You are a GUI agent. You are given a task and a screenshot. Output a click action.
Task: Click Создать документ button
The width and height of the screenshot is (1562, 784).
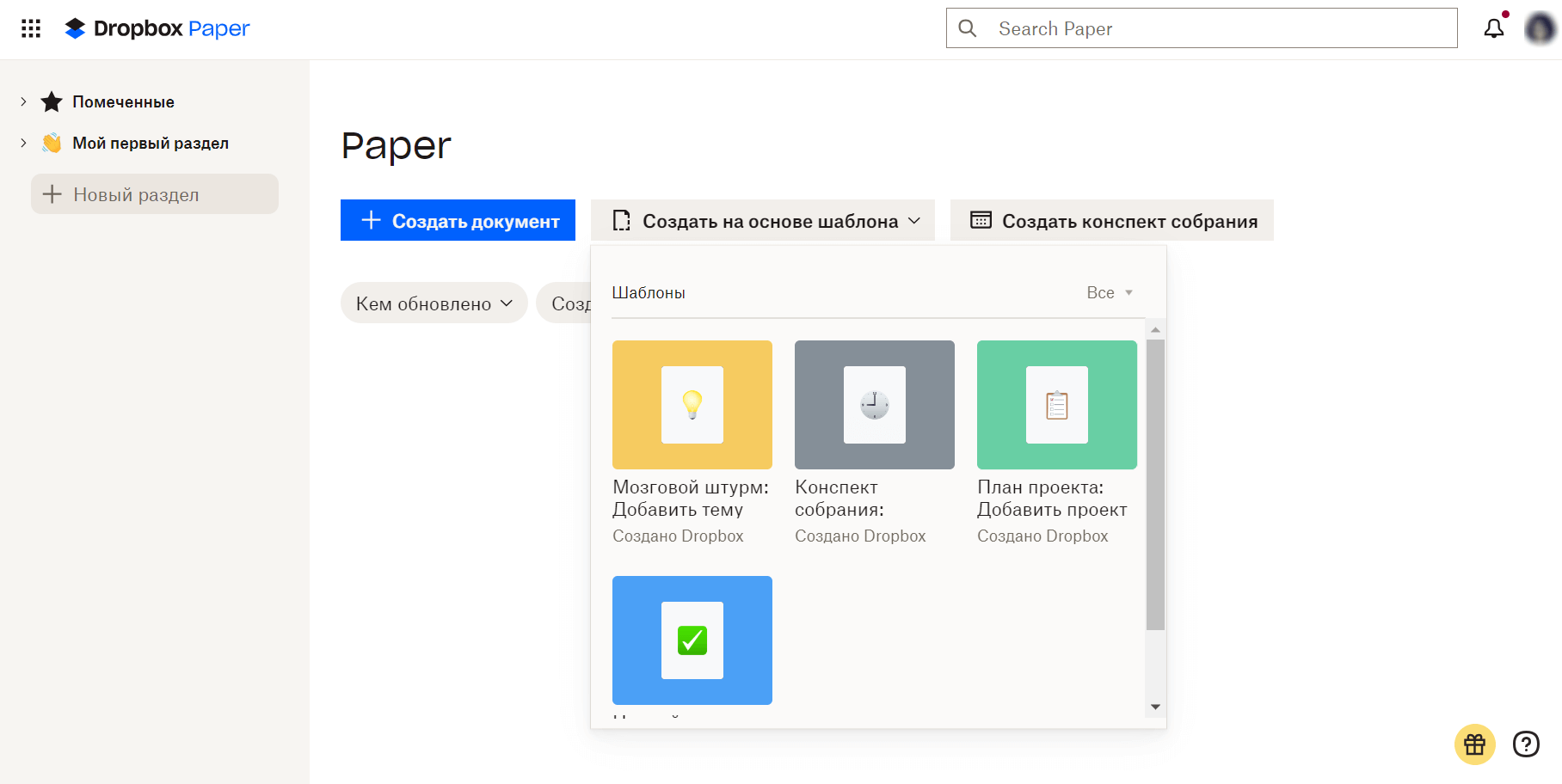click(x=458, y=220)
